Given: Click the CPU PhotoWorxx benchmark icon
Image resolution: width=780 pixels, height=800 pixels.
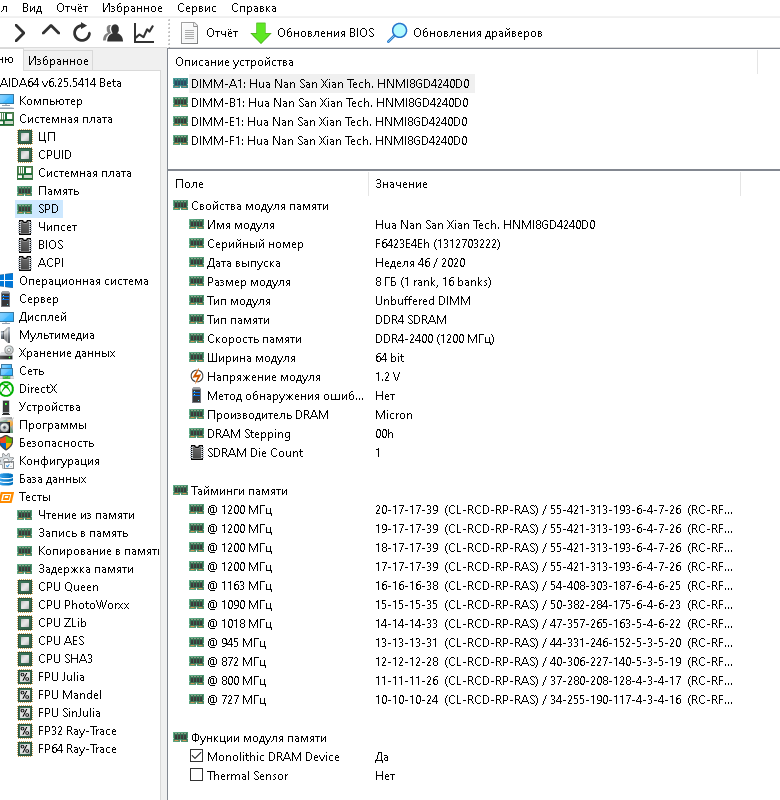Looking at the screenshot, I should (25, 605).
